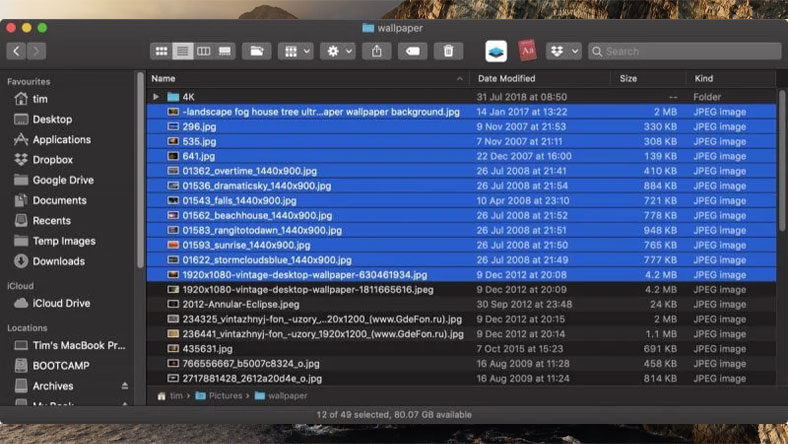Switch to column view in toolbar
The height and width of the screenshot is (444, 788).
204,51
